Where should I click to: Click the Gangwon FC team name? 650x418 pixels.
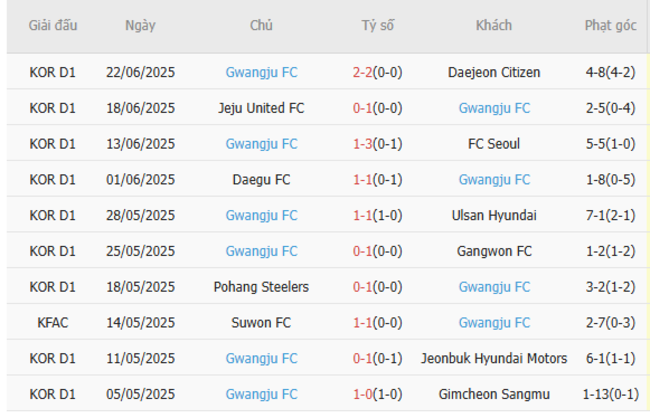[494, 251]
